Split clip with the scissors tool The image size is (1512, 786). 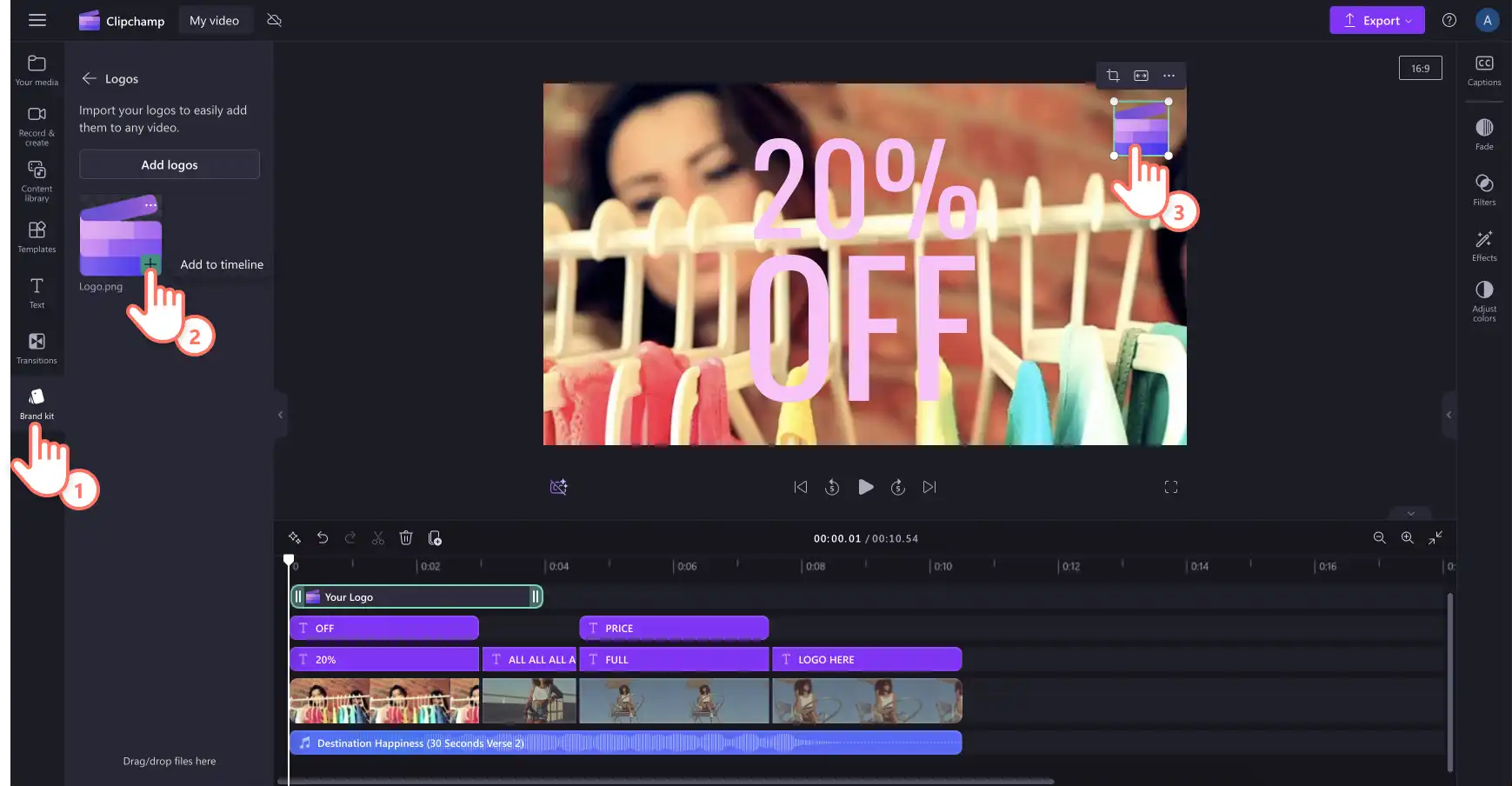[x=378, y=538]
